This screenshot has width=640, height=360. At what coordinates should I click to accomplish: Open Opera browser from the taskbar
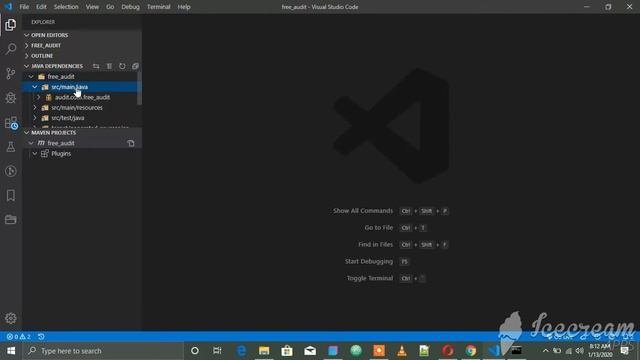[x=448, y=351]
